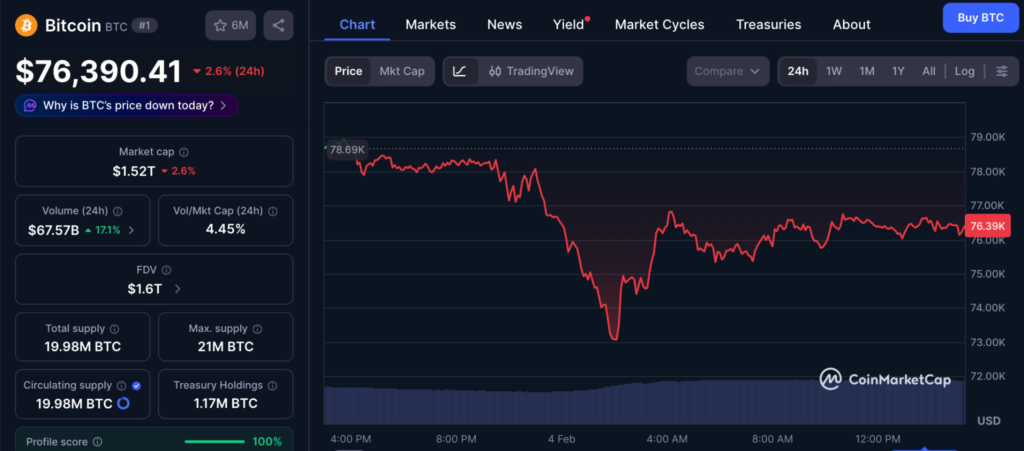Open "Why is BTC's price down today?"

[126, 105]
